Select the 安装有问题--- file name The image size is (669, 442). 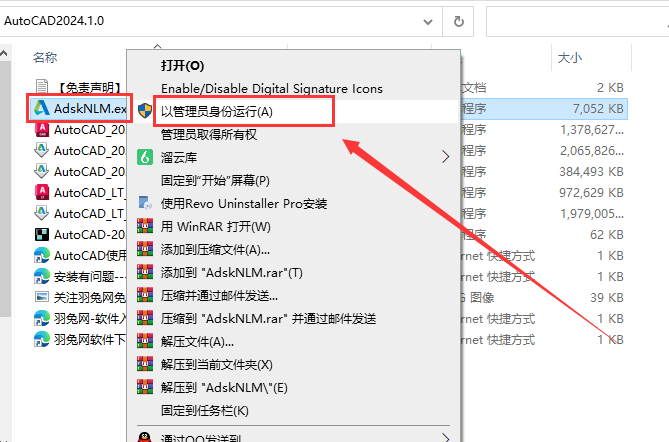[90, 277]
